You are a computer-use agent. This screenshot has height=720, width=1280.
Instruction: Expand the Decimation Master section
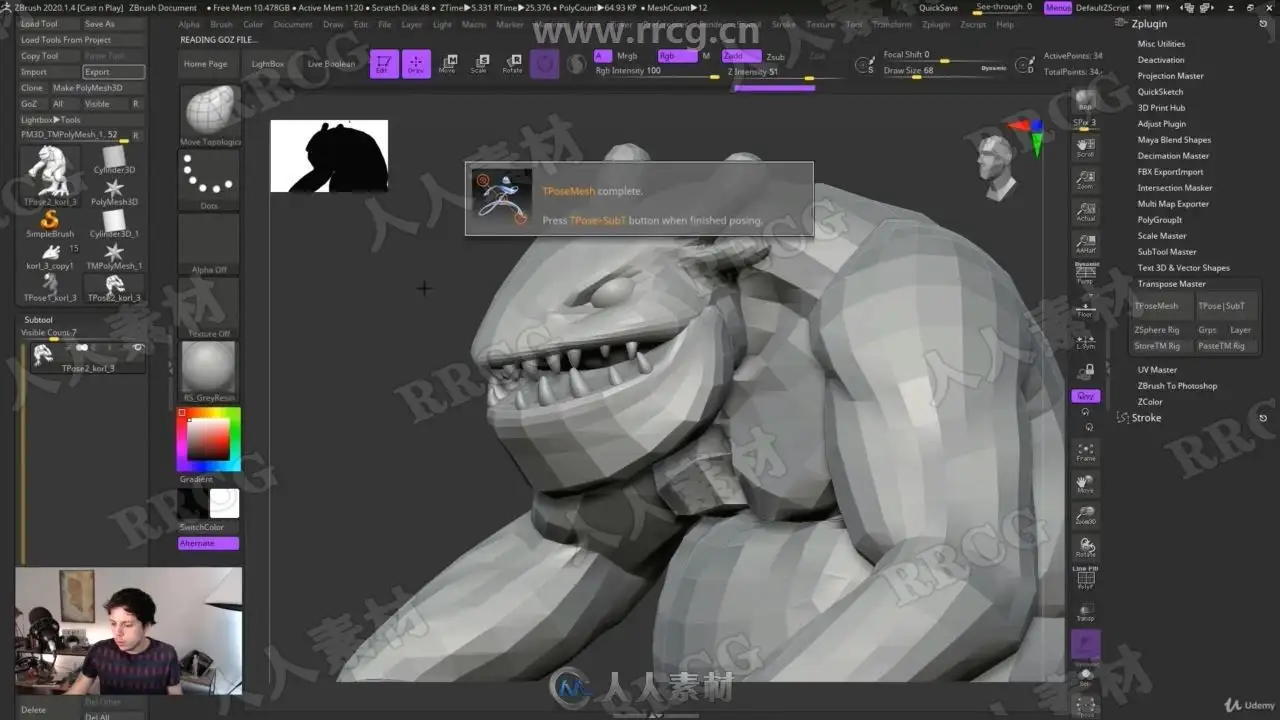pos(1174,156)
